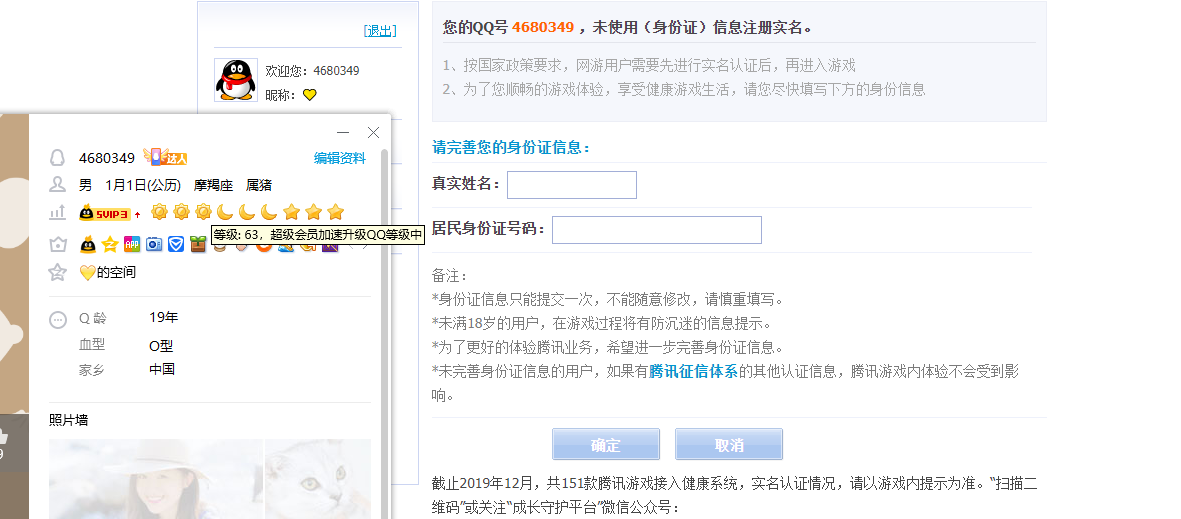The width and height of the screenshot is (1181, 519).
Task: Click 编辑资料 to edit profile
Action: (x=340, y=158)
